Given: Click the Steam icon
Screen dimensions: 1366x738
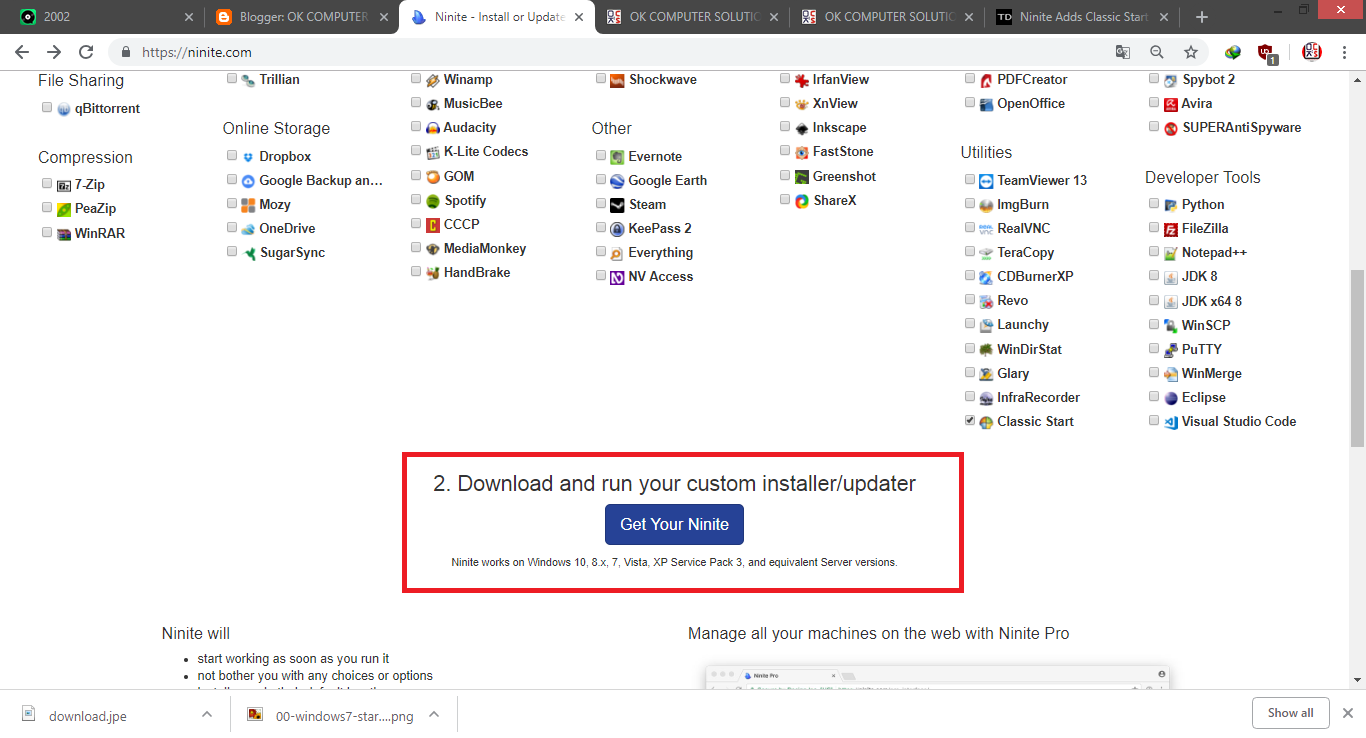Looking at the screenshot, I should pyautogui.click(x=617, y=205).
